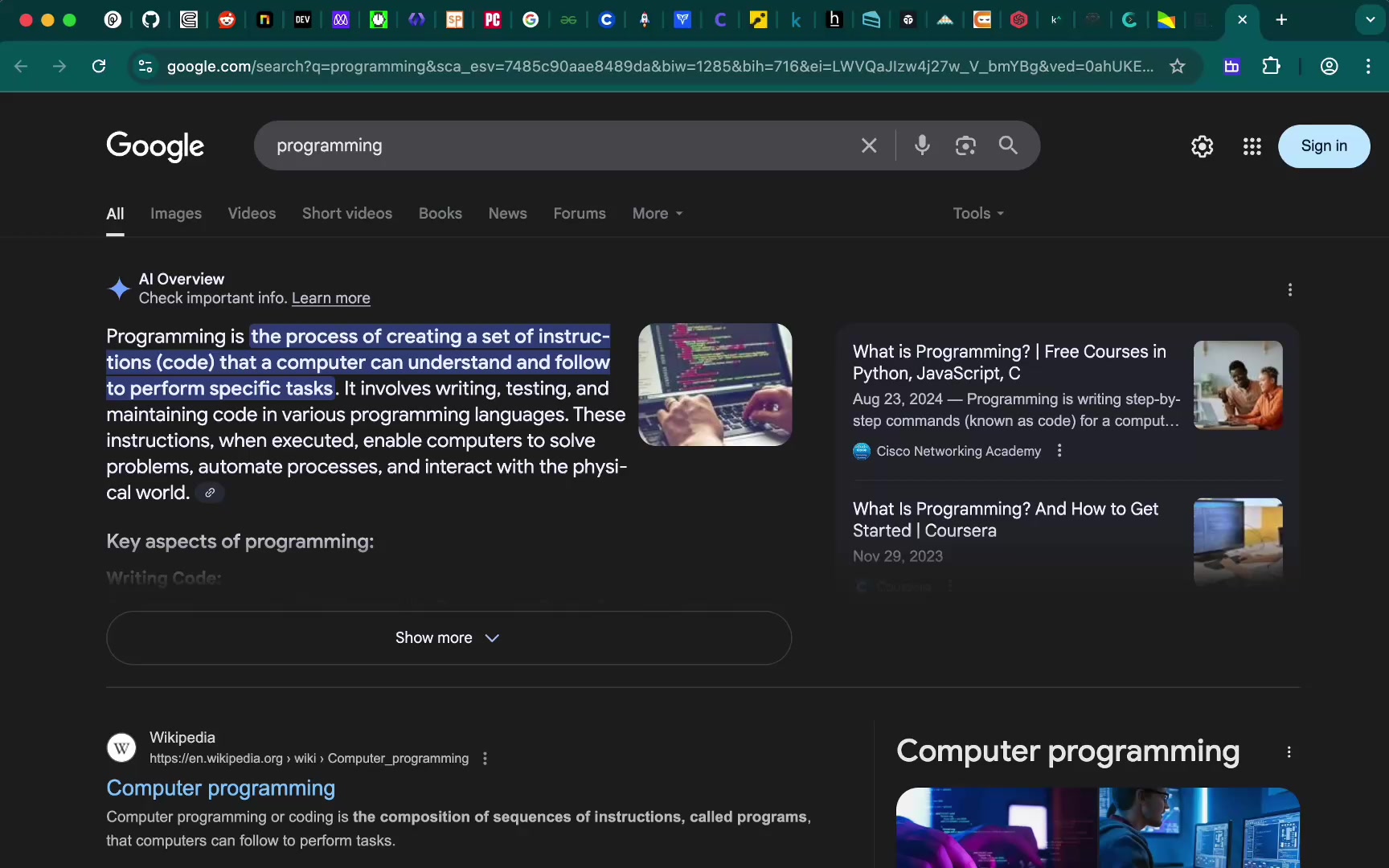
Task: Open the Google apps launcher grid
Action: click(1252, 146)
